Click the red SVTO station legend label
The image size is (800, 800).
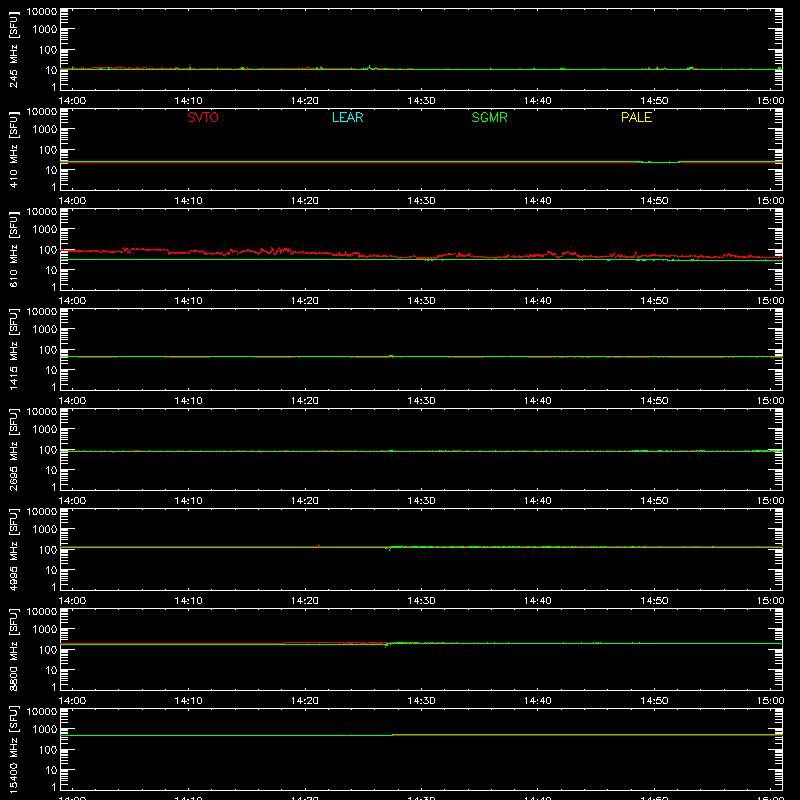pyautogui.click(x=203, y=117)
